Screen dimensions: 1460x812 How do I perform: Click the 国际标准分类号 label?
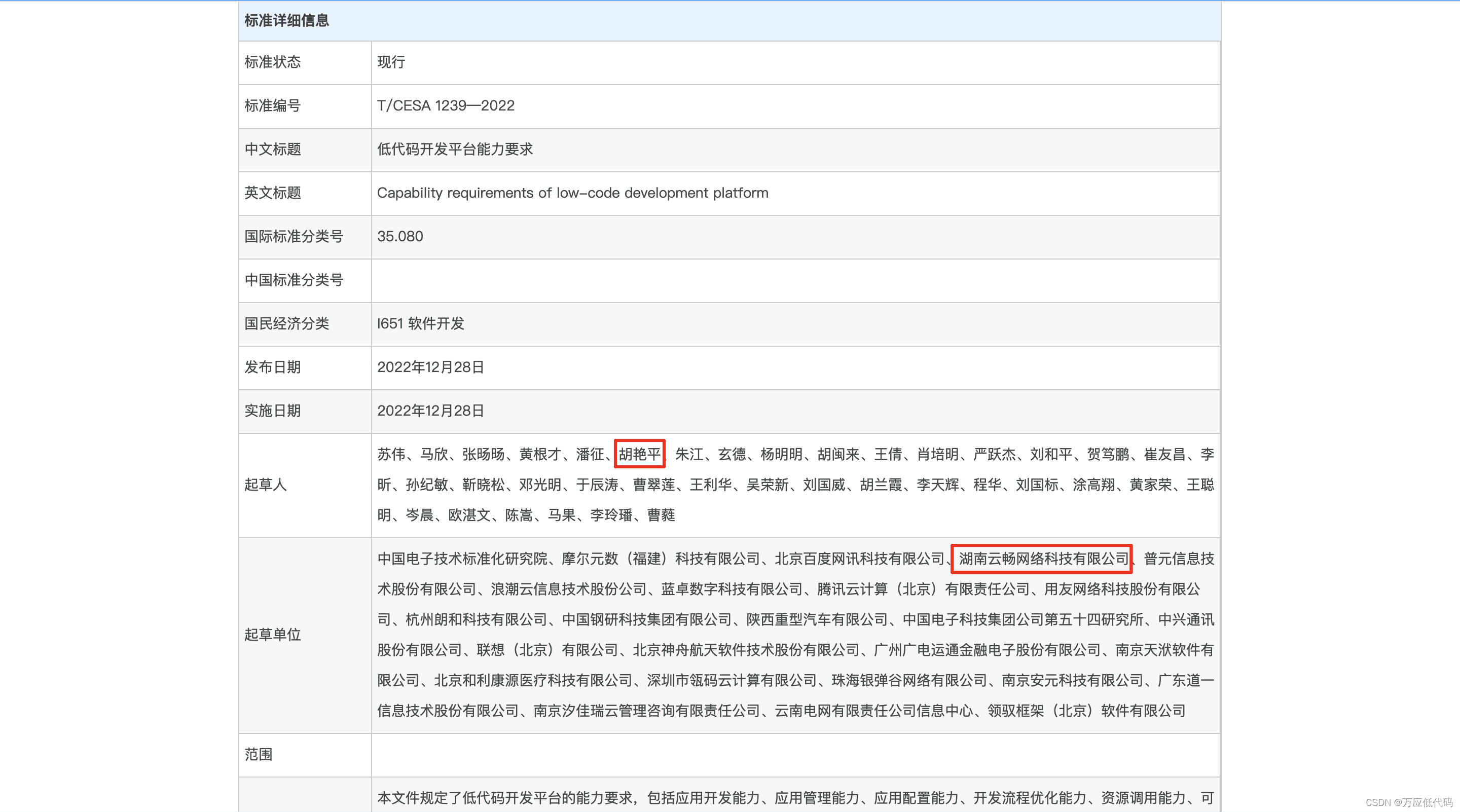pos(294,236)
